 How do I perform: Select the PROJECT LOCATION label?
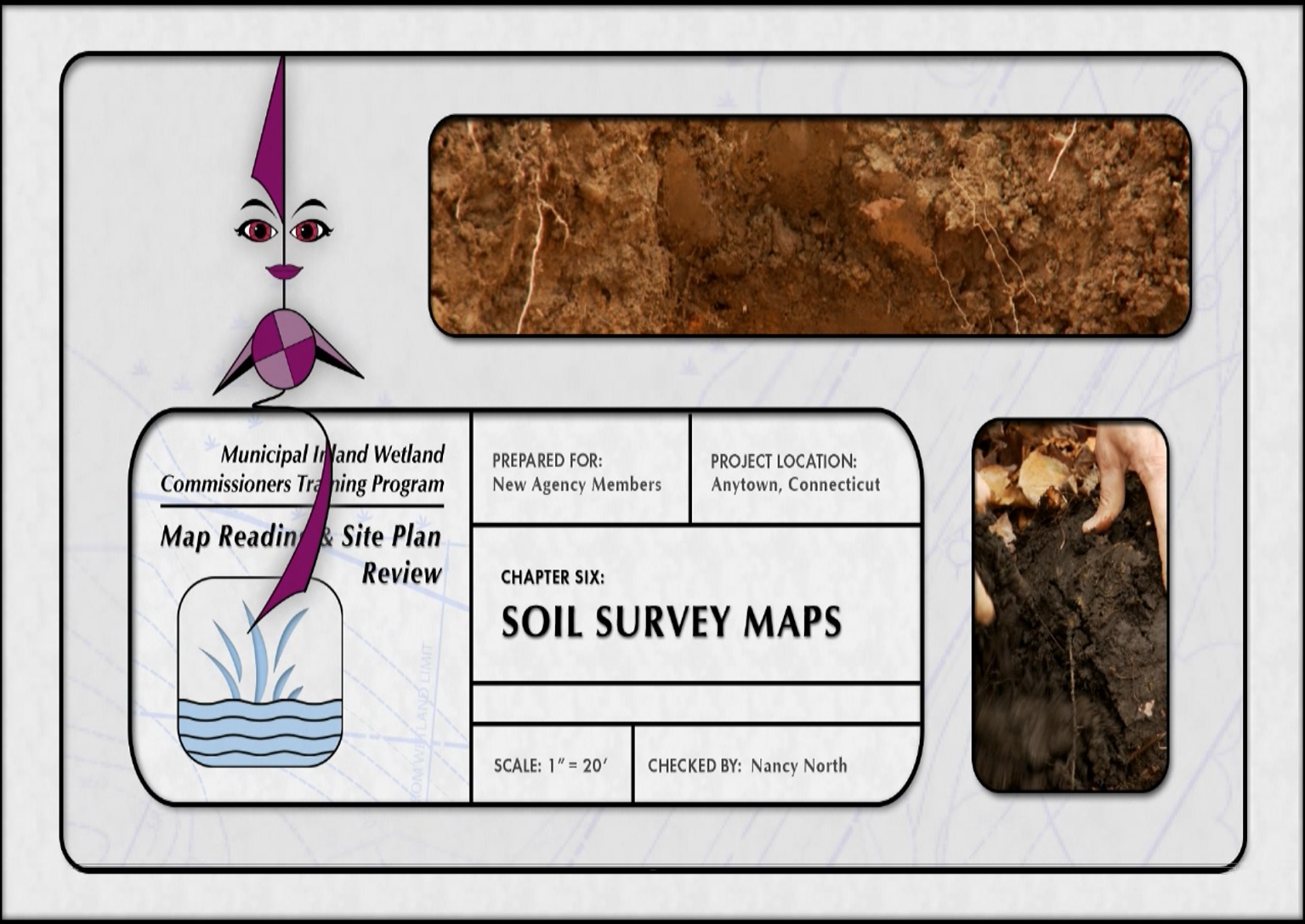[783, 462]
